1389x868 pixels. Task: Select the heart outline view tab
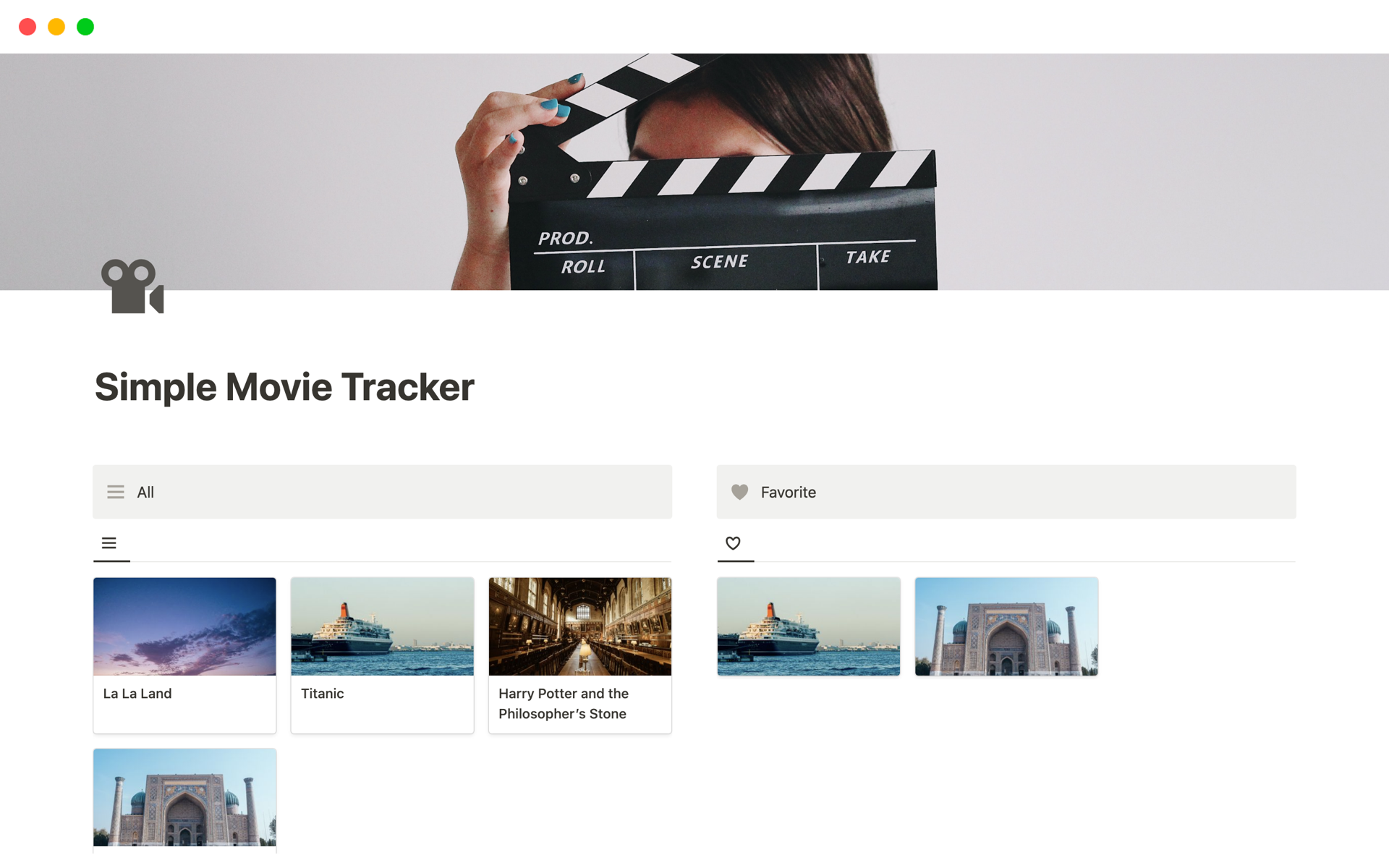[733, 543]
